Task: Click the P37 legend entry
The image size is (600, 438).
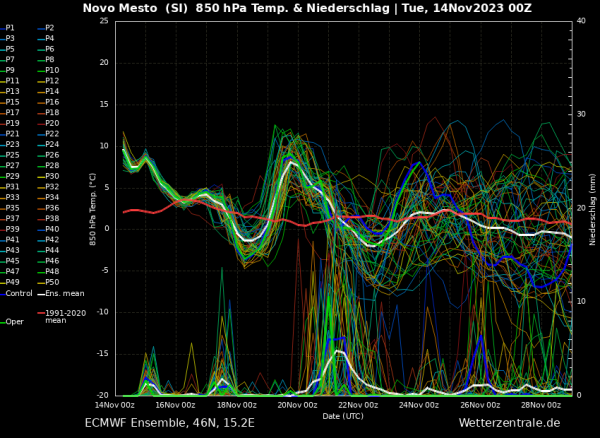Action: click(x=10, y=218)
